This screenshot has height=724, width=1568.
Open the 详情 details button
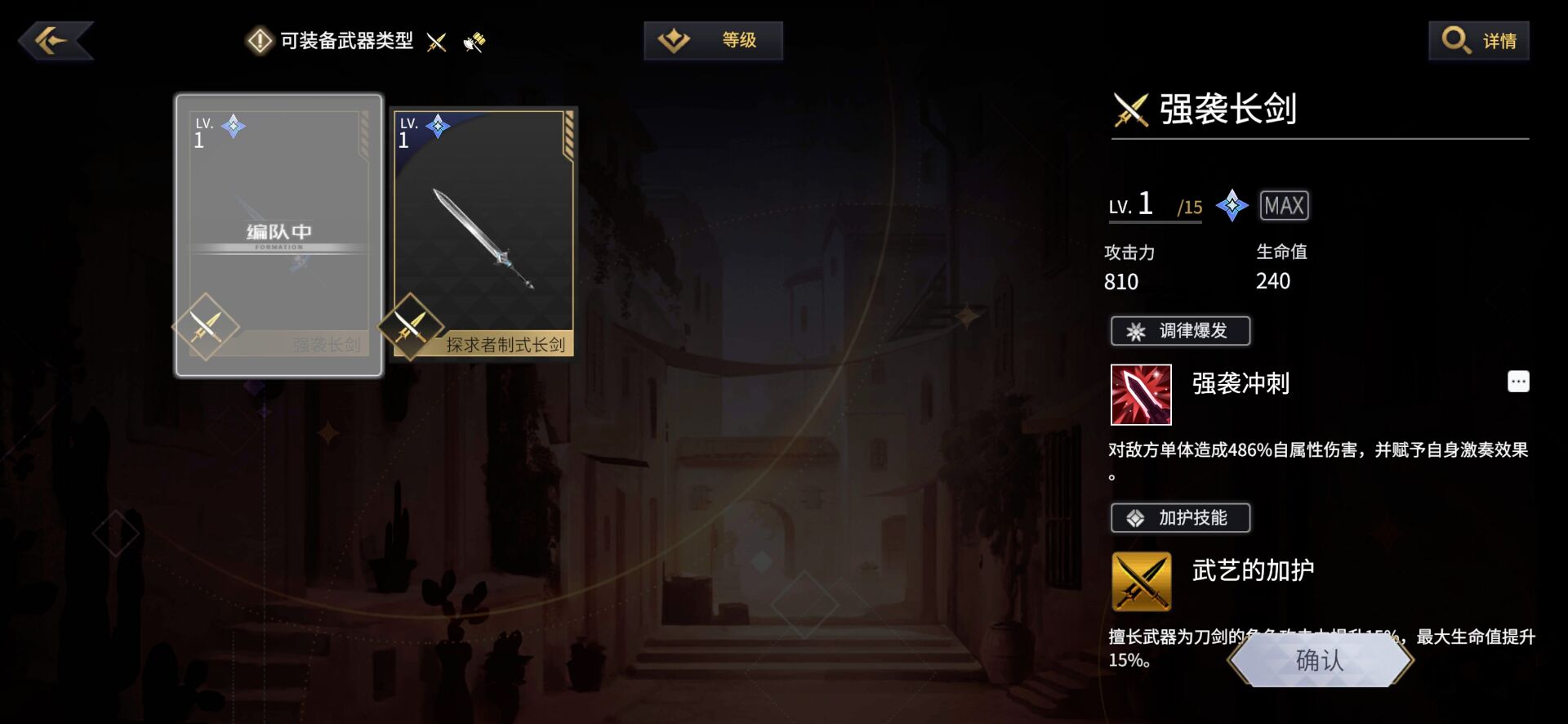(x=1479, y=40)
